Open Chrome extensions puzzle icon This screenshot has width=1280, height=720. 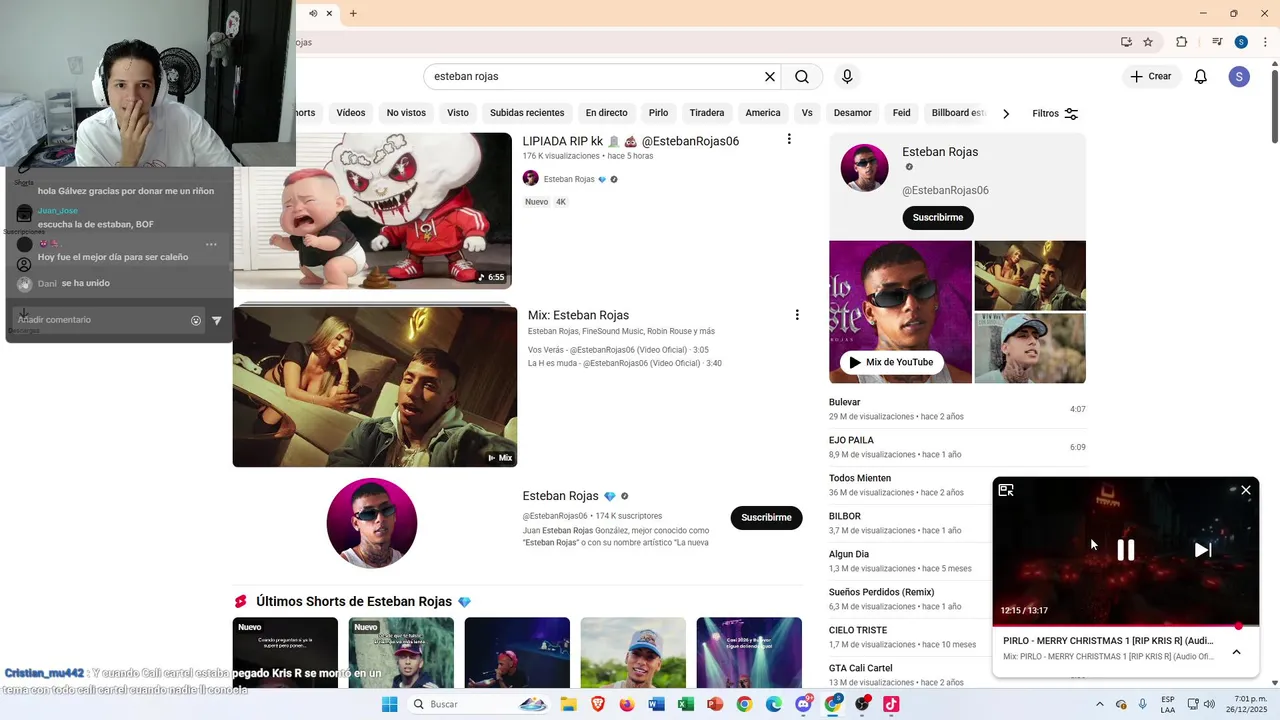(x=1181, y=42)
